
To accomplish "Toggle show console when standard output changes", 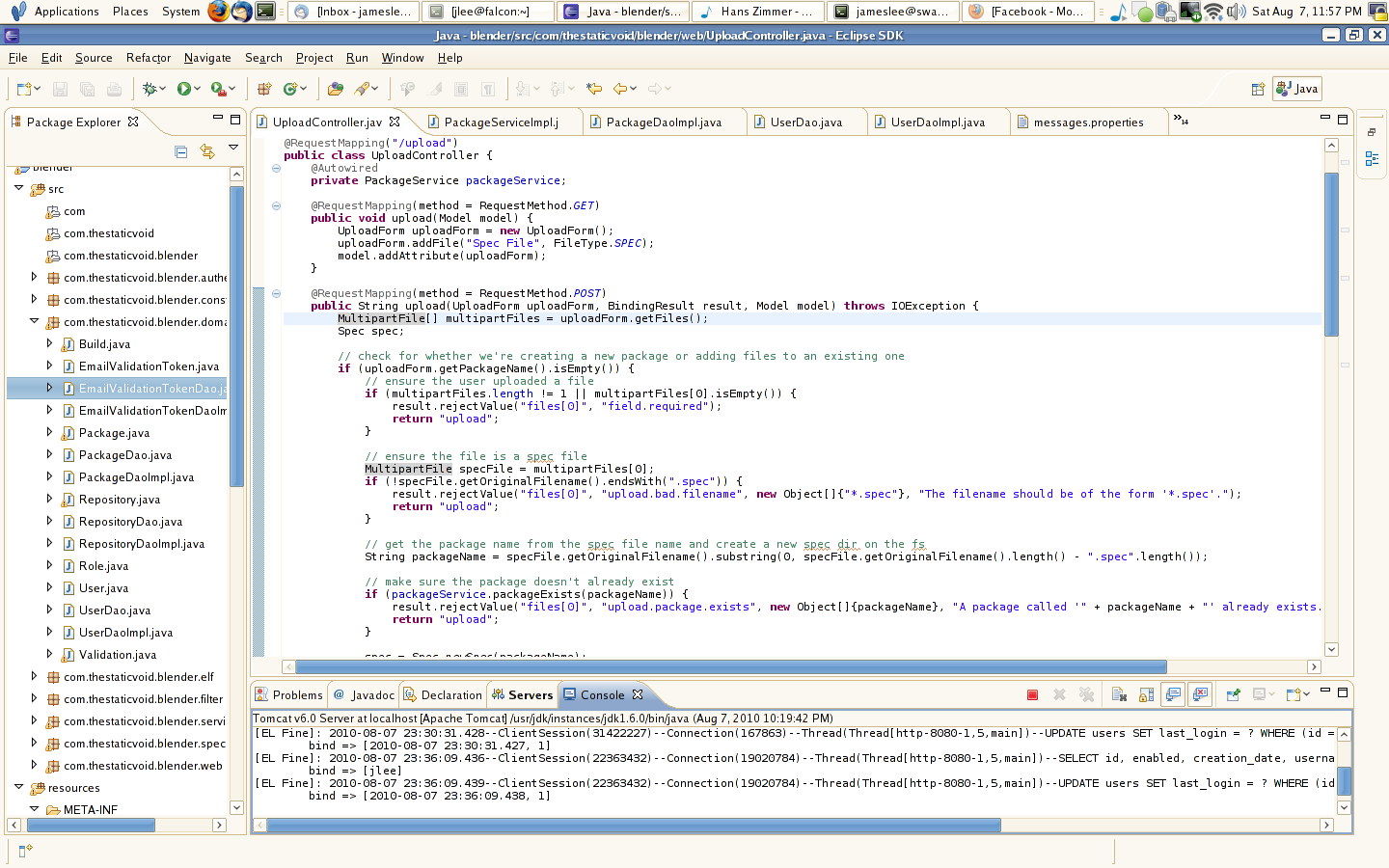I will (x=1173, y=694).
